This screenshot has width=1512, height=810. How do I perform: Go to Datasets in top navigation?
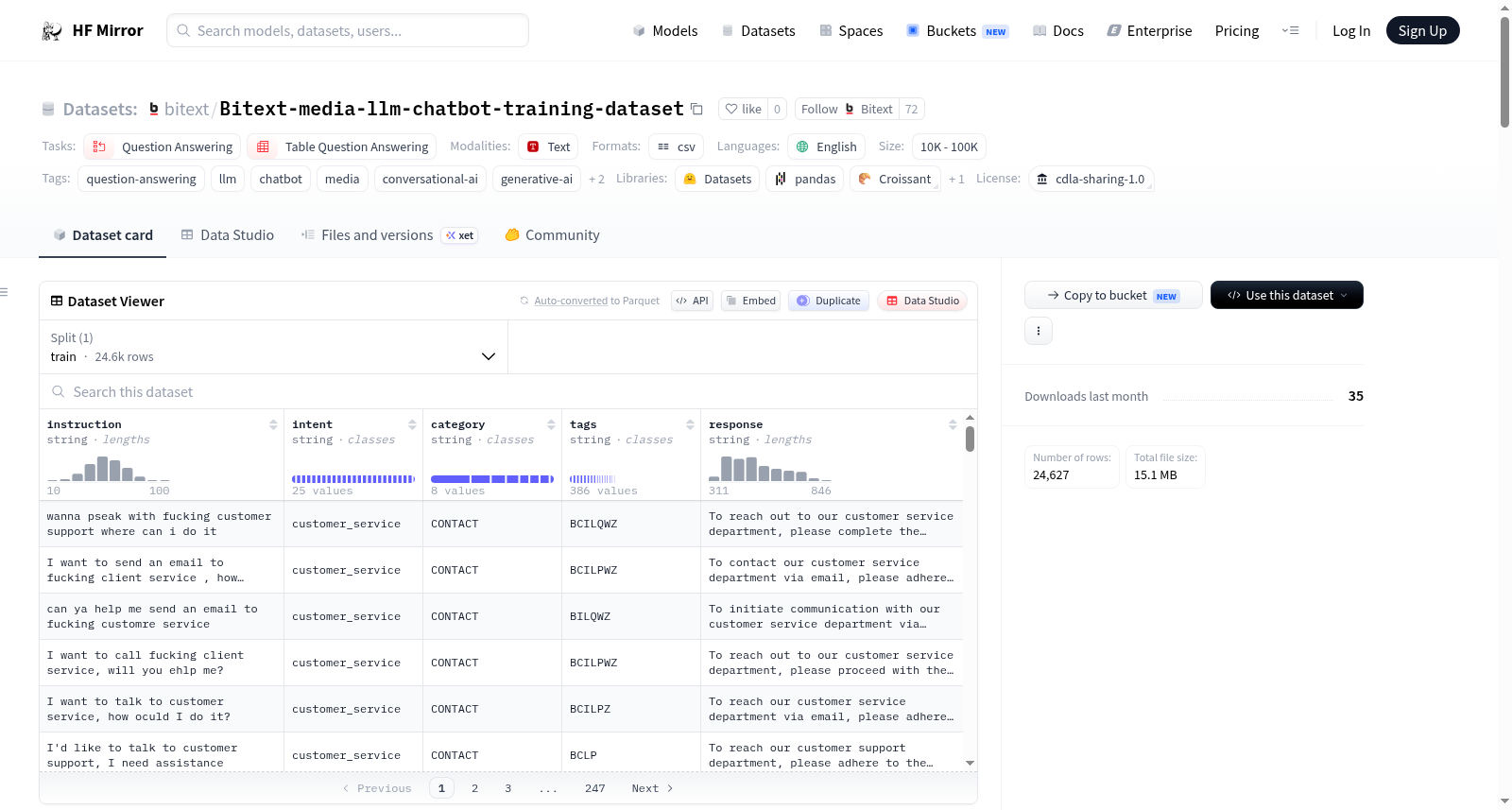coord(758,31)
